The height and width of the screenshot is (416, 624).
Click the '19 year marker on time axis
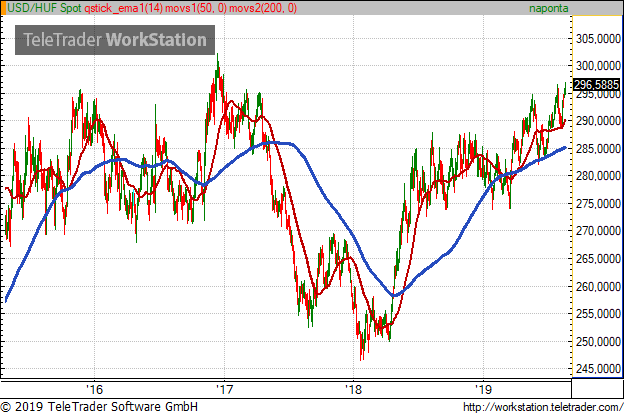coord(484,389)
